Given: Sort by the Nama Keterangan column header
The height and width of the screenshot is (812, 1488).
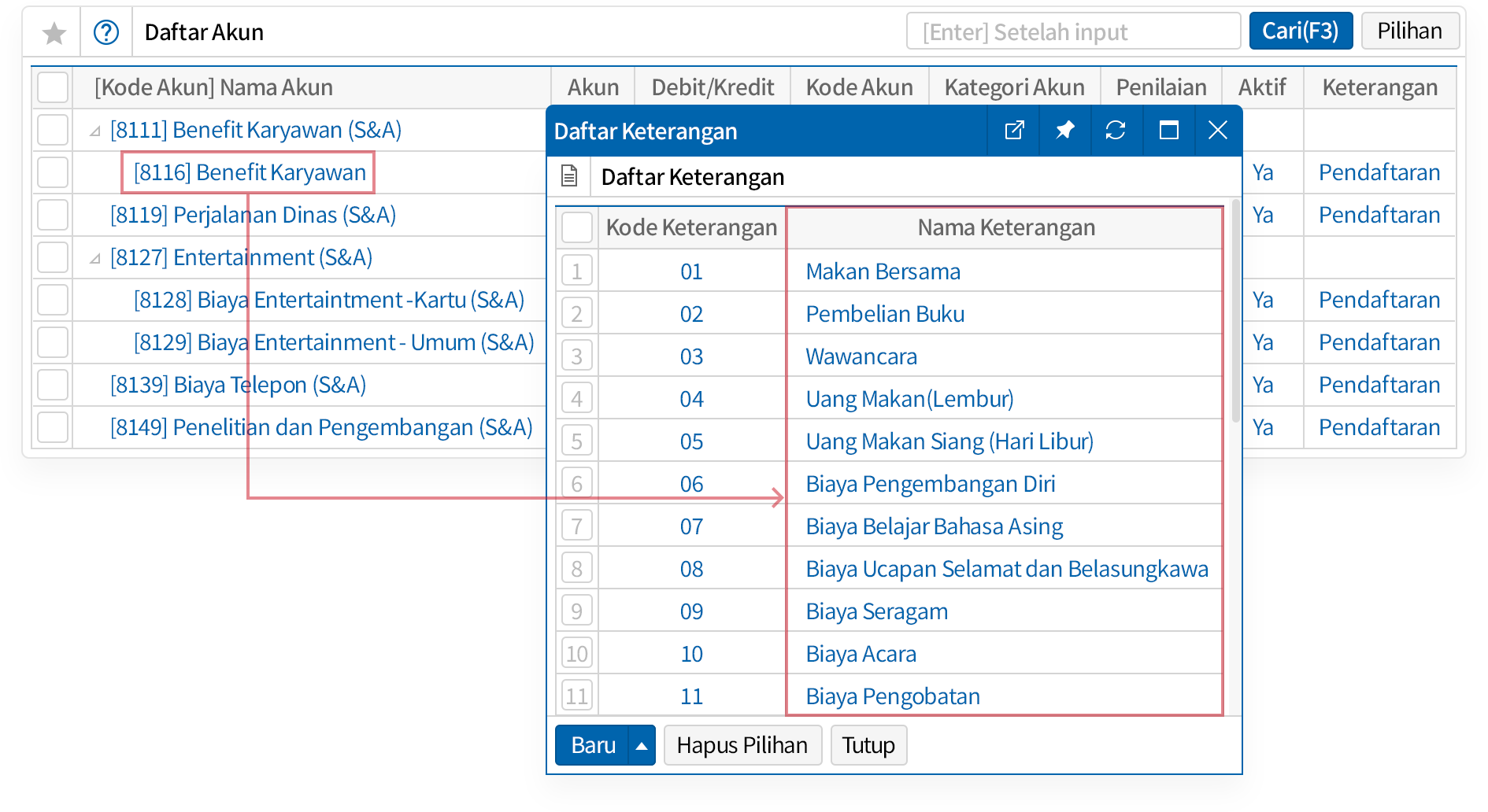Looking at the screenshot, I should 1005,228.
